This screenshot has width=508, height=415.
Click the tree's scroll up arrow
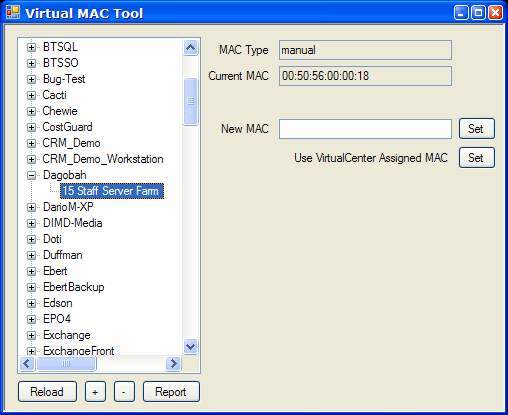coord(191,48)
